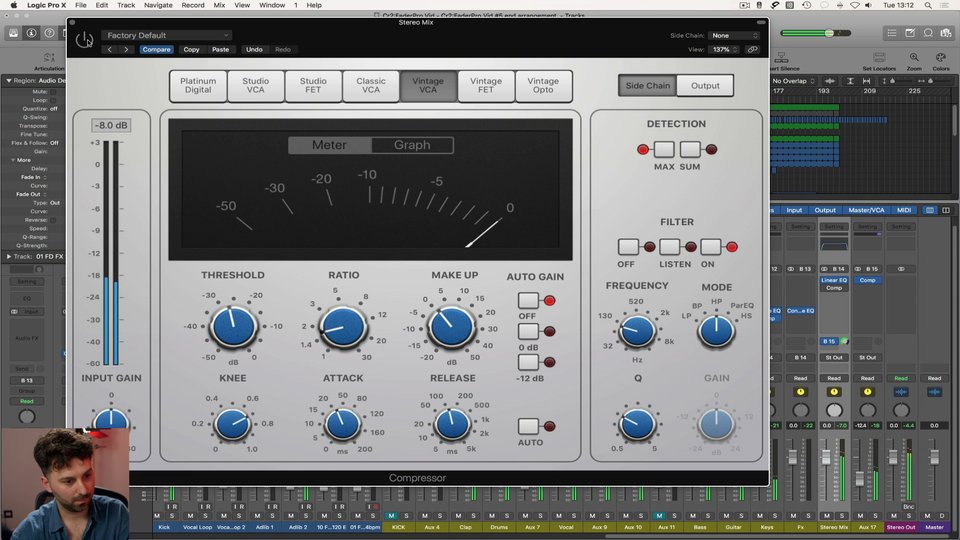Solo the Aux 17 channel strip
Screen dimensions: 960x540
pyautogui.click(x=876, y=516)
